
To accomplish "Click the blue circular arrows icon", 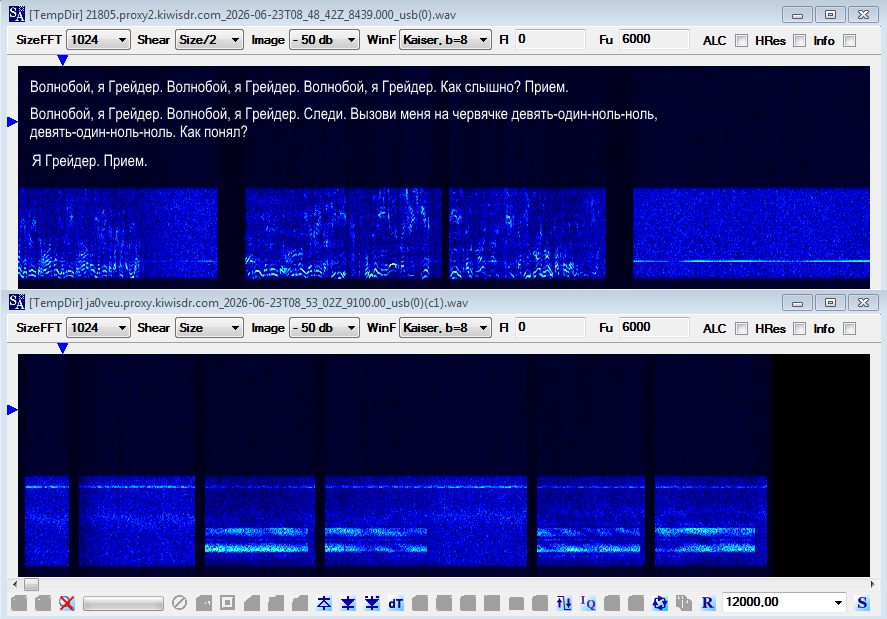I will tap(660, 603).
